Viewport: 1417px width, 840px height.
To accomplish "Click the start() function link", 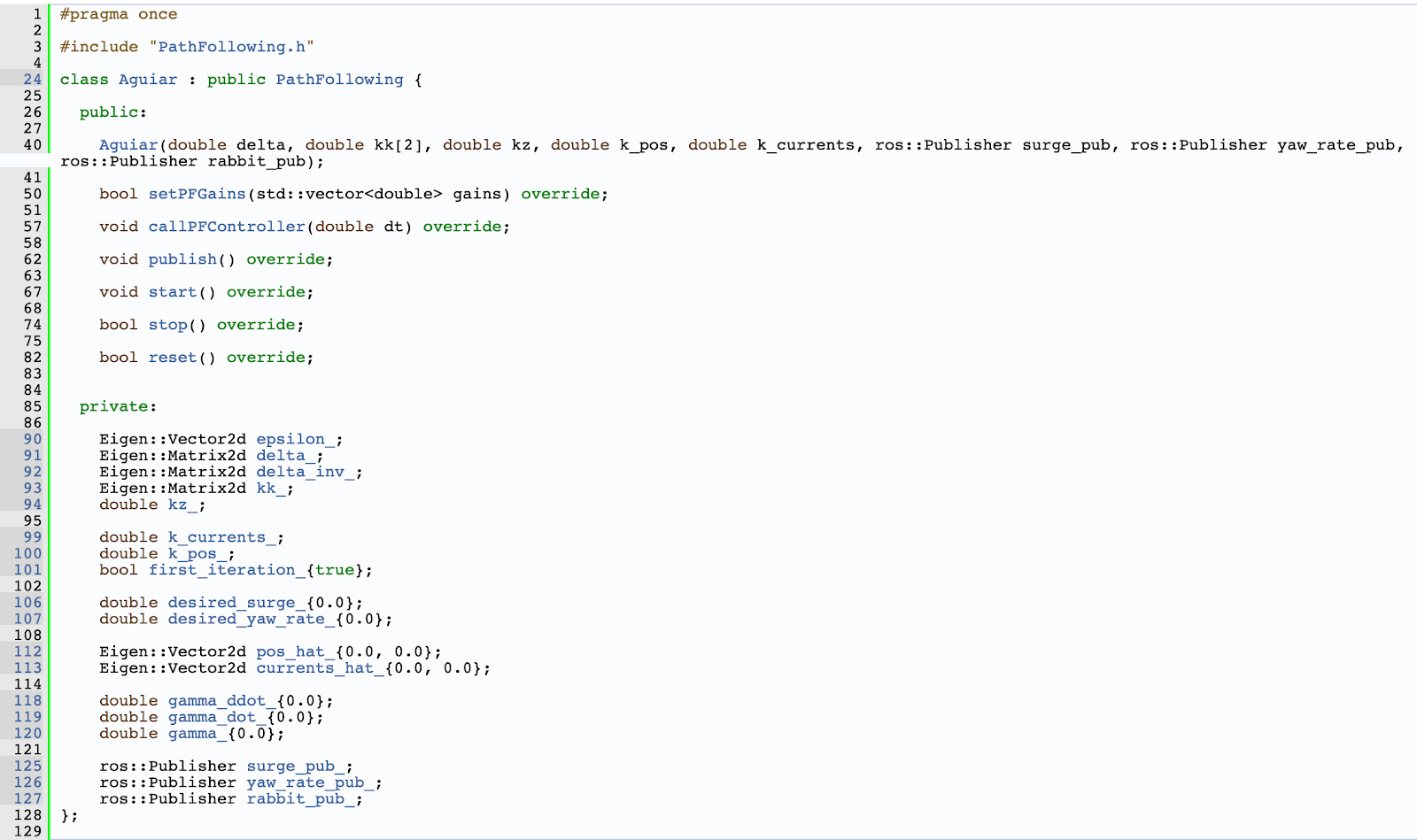I will 173,292.
